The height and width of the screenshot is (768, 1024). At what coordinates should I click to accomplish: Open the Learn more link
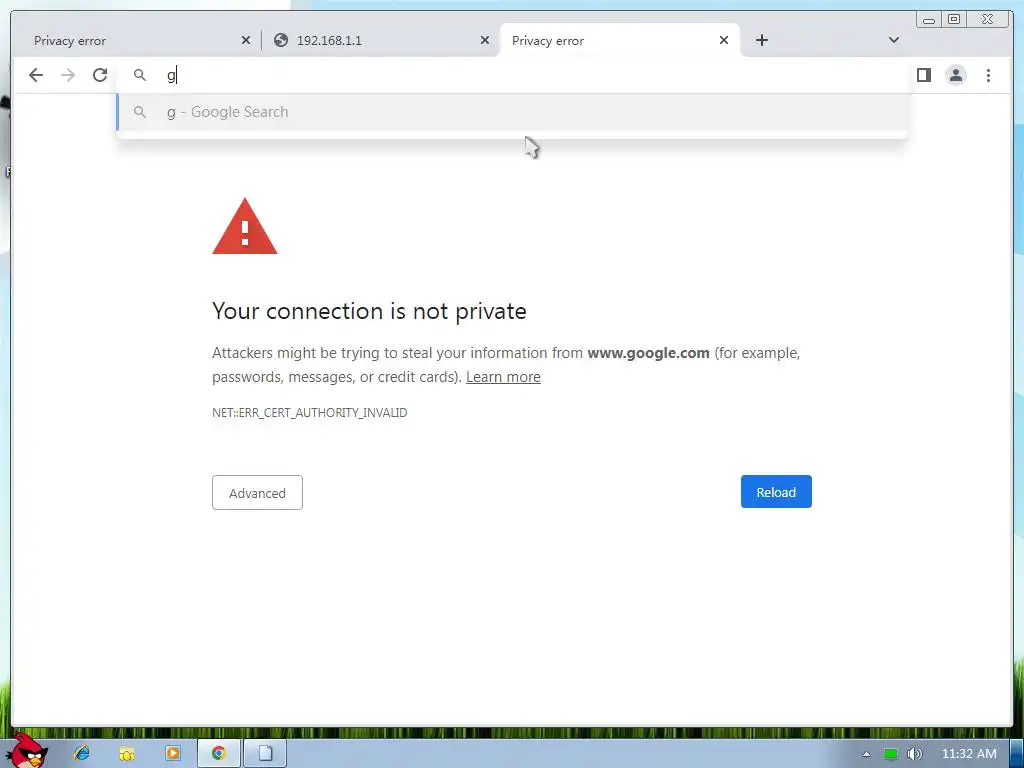[503, 377]
